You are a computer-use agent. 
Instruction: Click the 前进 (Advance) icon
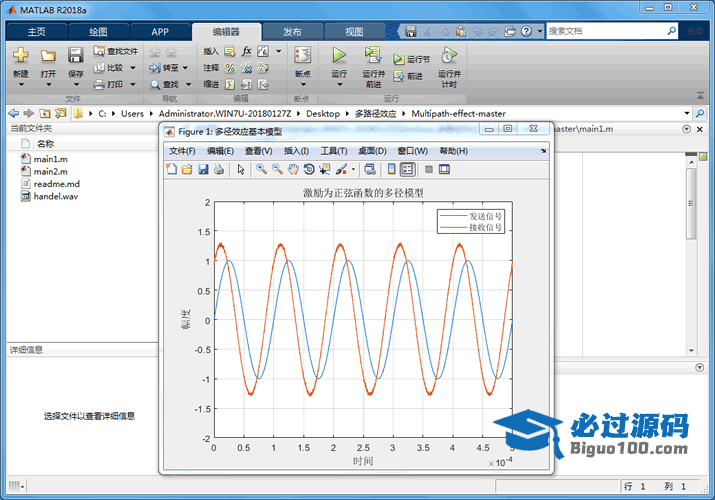coord(399,76)
